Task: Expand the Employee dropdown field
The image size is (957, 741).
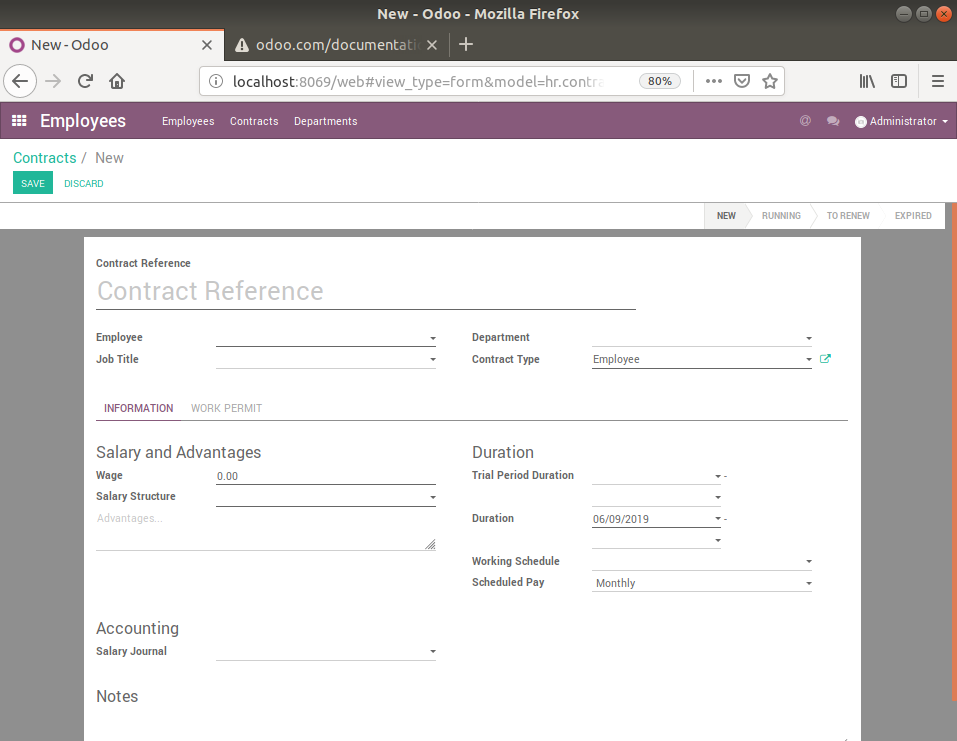Action: pyautogui.click(x=325, y=338)
